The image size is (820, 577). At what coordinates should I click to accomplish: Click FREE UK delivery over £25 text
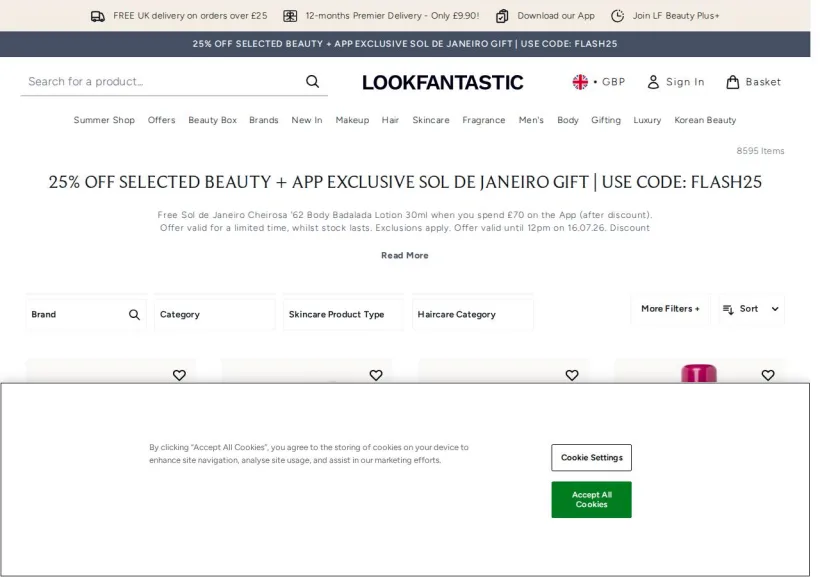190,16
